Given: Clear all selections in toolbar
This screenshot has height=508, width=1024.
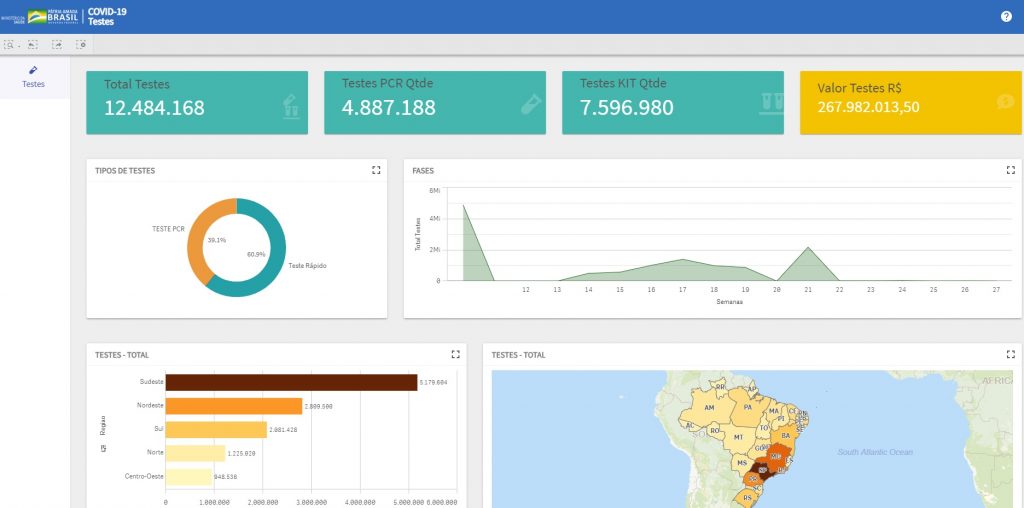Looking at the screenshot, I should point(81,45).
